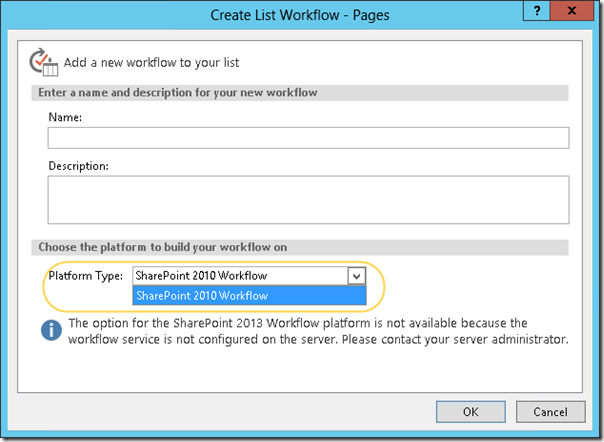Click in the Description text area
Viewport: 604px width, 442px height.
(308, 200)
